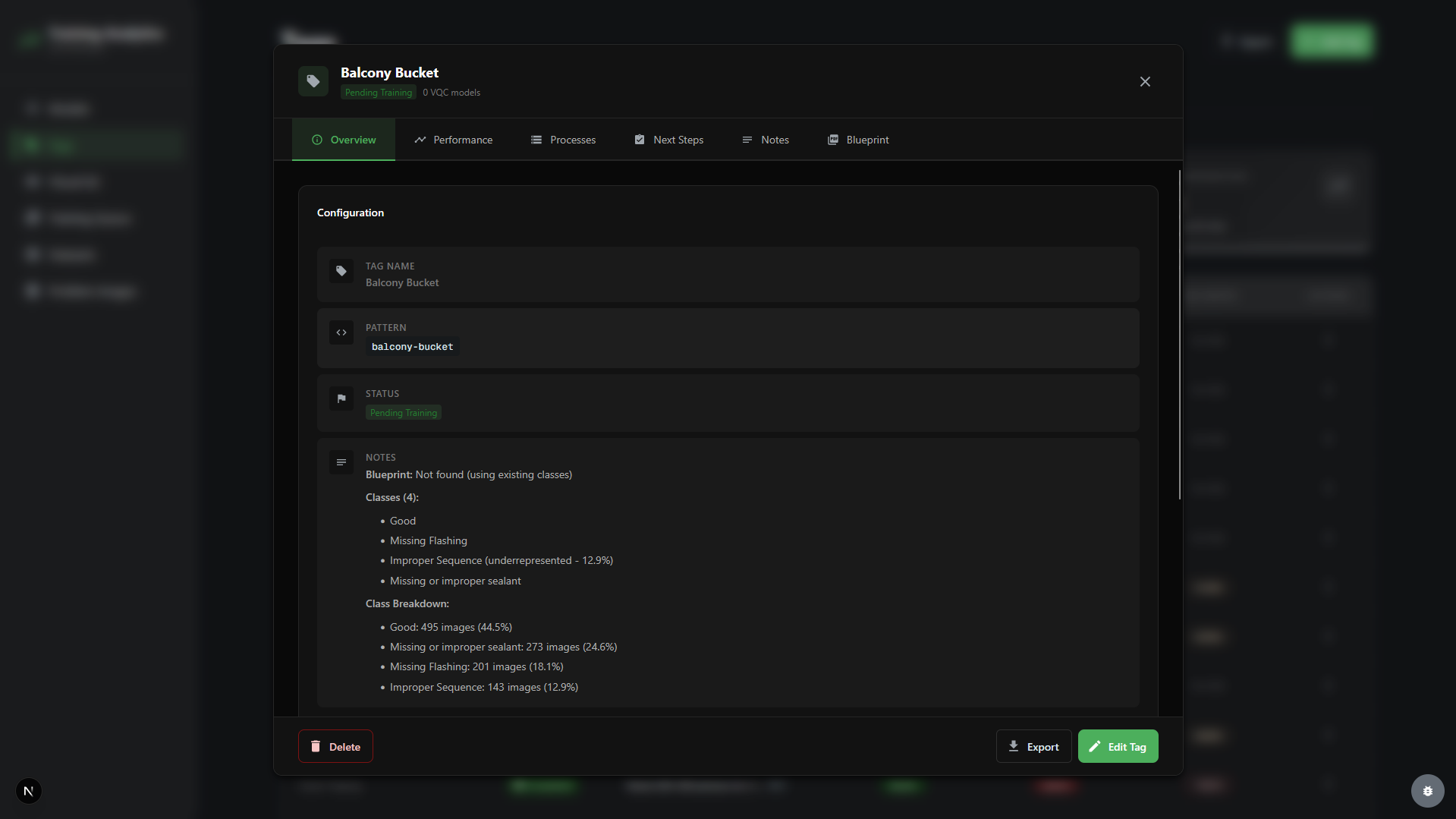Screen dimensions: 1456x819
Task: Click the 'Class Breakdown:' heading
Action: click(407, 603)
